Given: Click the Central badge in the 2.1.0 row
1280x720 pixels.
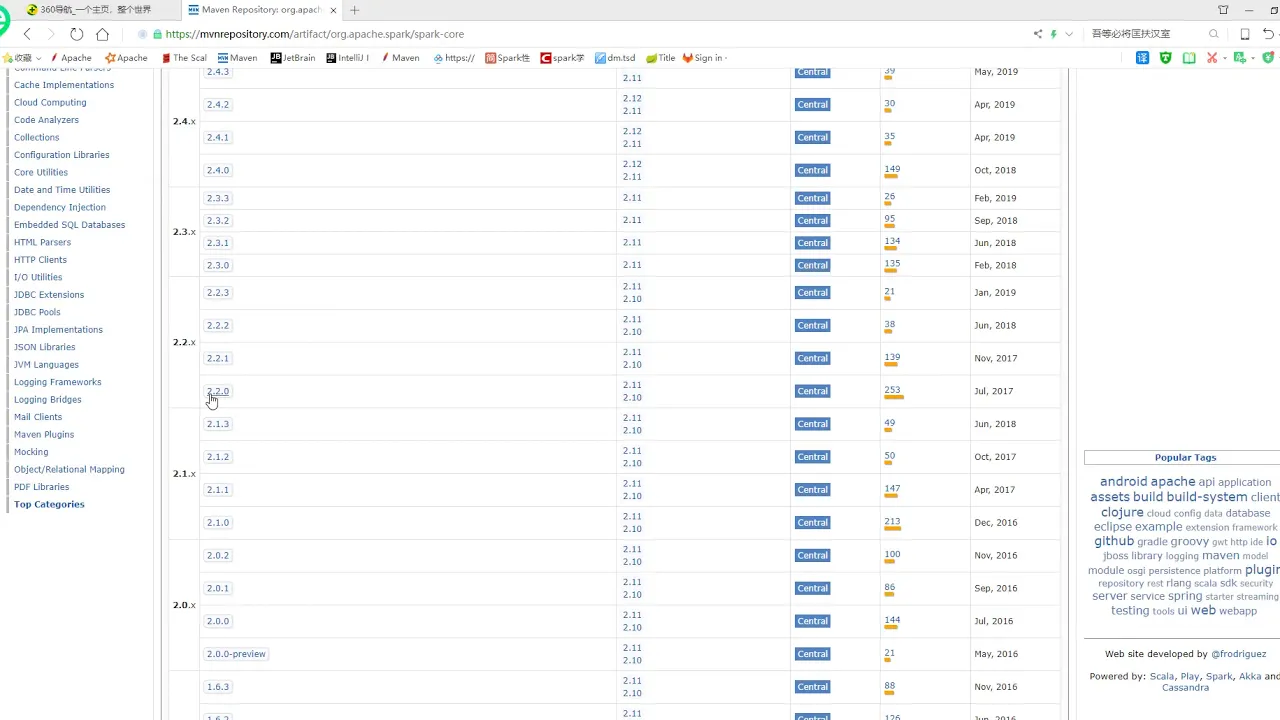Looking at the screenshot, I should pos(813,523).
